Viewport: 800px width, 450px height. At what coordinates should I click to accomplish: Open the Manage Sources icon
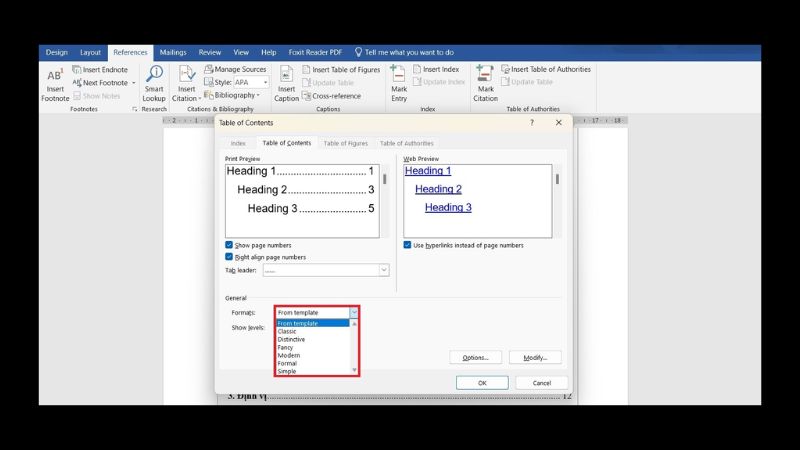208,69
